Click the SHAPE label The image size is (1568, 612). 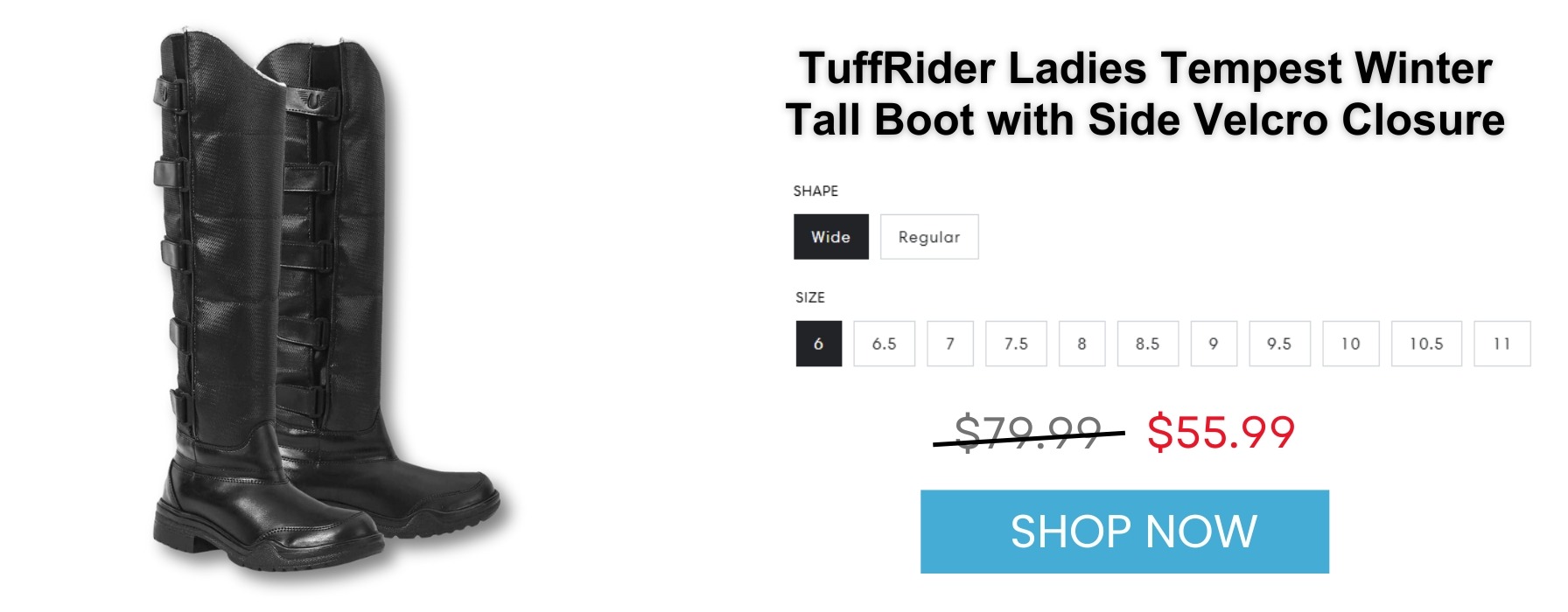click(815, 191)
